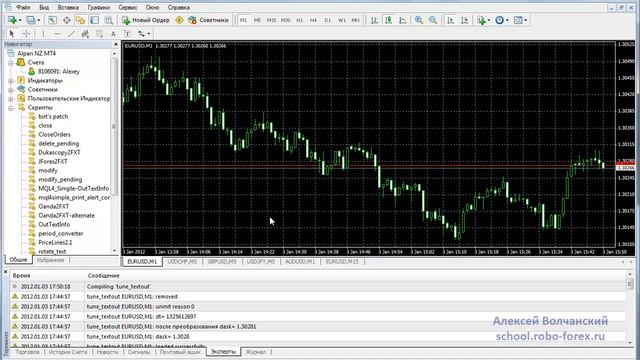
Task: Select the Text tool
Action: (x=113, y=33)
